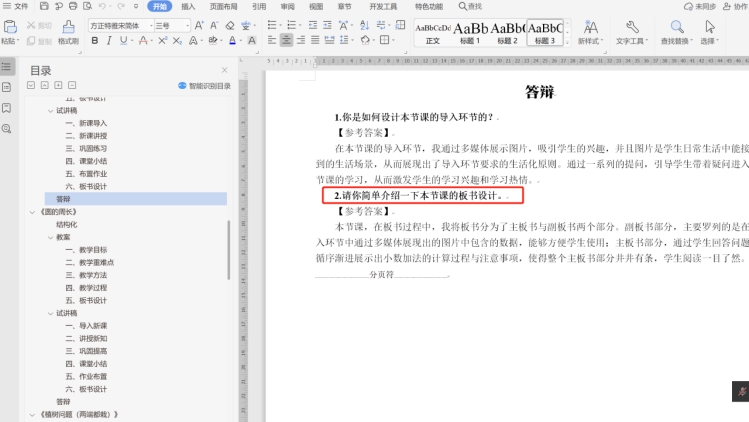Click the clear formatting eraser icon
The image size is (749, 422).
coord(230,25)
